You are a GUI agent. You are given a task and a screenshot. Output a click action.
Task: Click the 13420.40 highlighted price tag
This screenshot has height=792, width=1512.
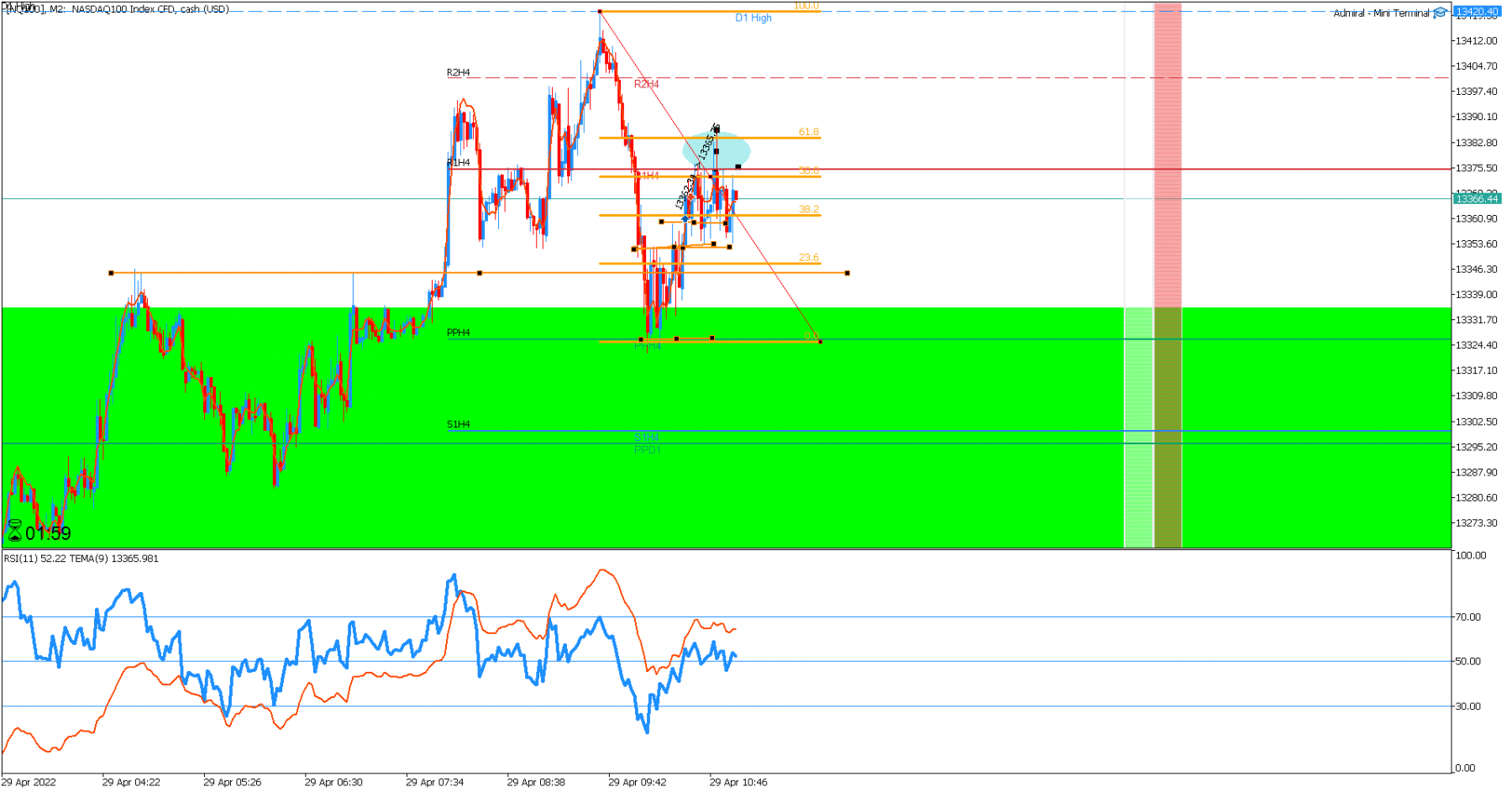pyautogui.click(x=1477, y=12)
